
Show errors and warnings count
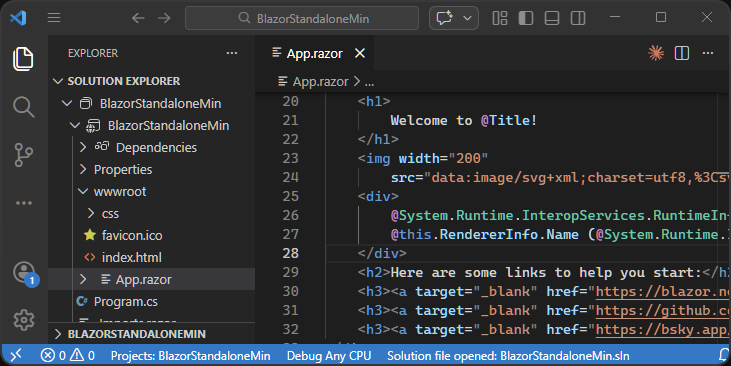[x=68, y=356]
